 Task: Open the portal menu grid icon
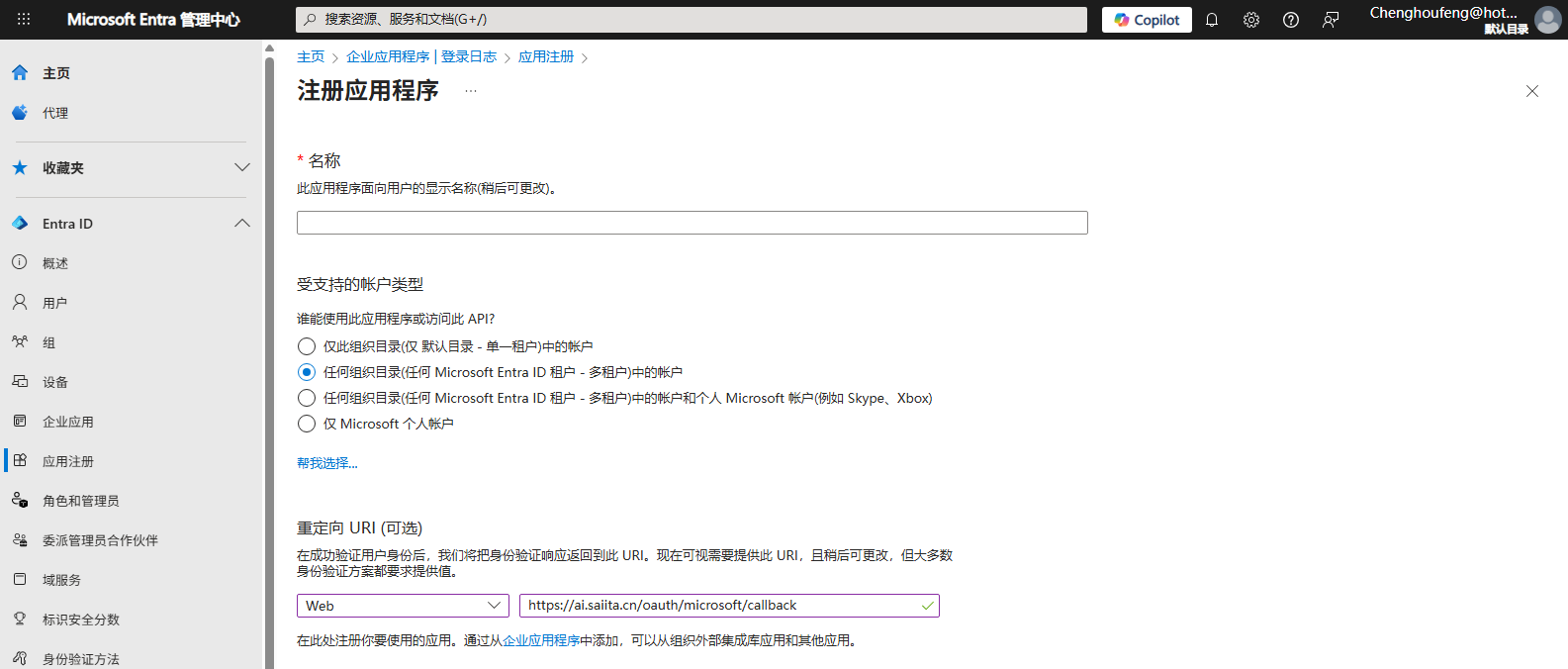(24, 19)
